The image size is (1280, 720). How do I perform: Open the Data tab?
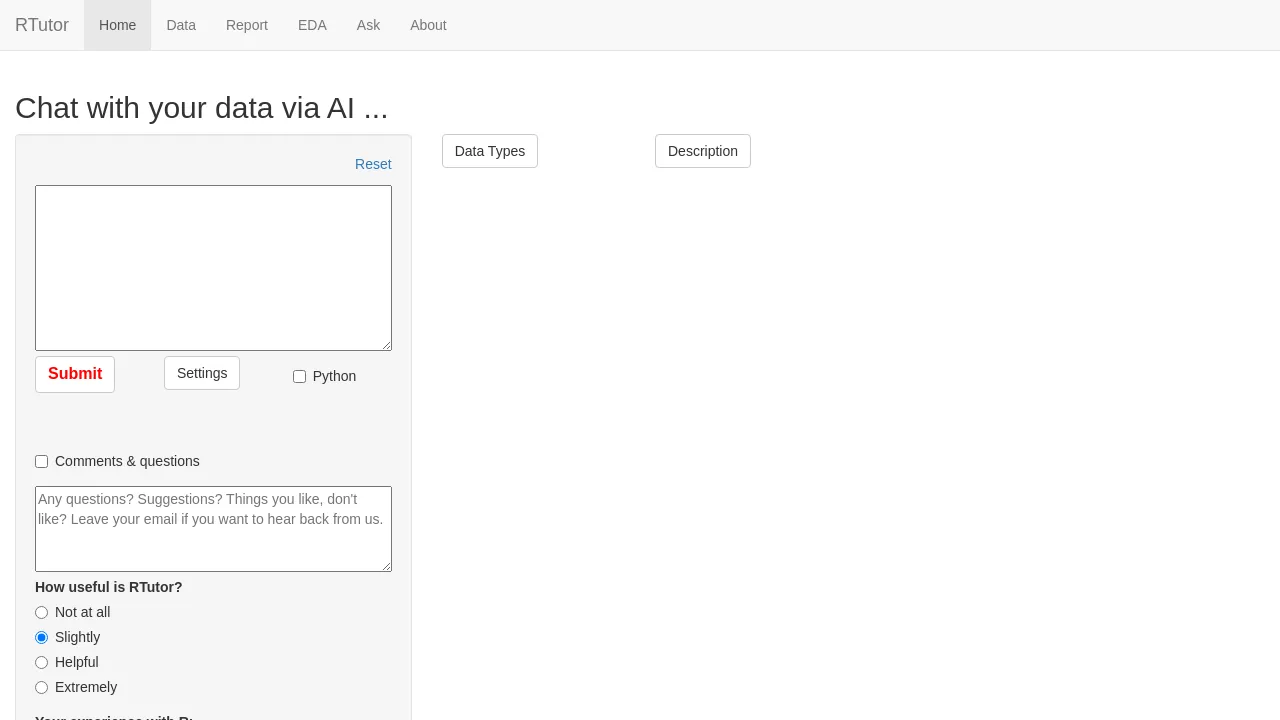coord(181,25)
